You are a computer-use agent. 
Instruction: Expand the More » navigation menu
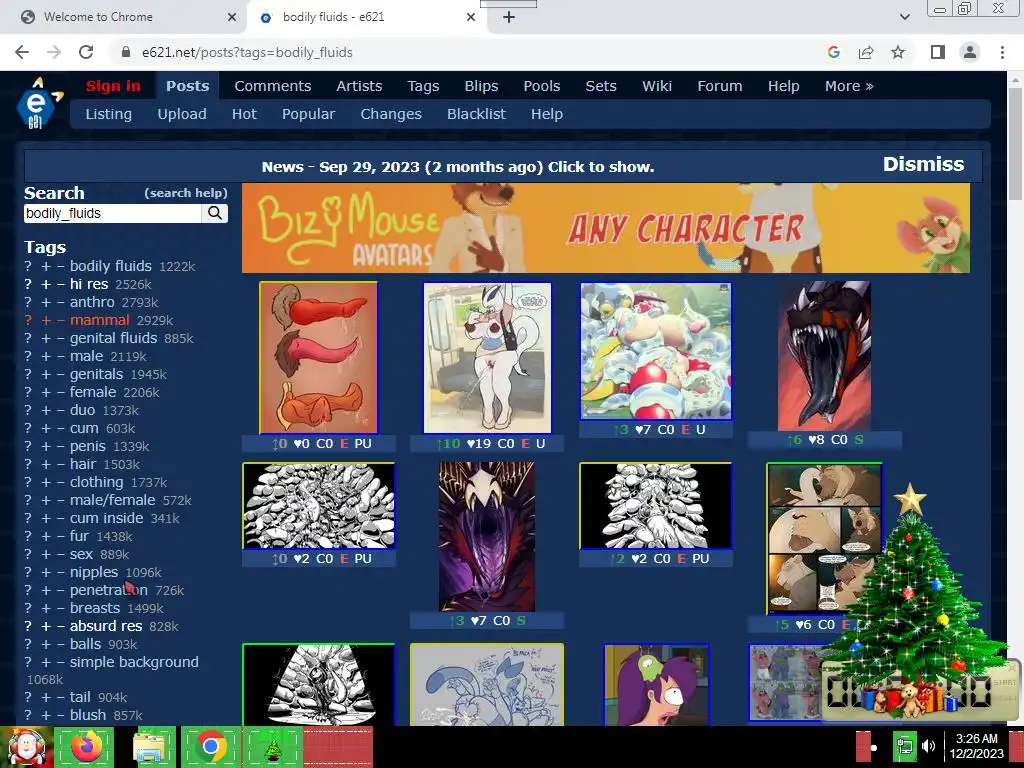click(848, 86)
